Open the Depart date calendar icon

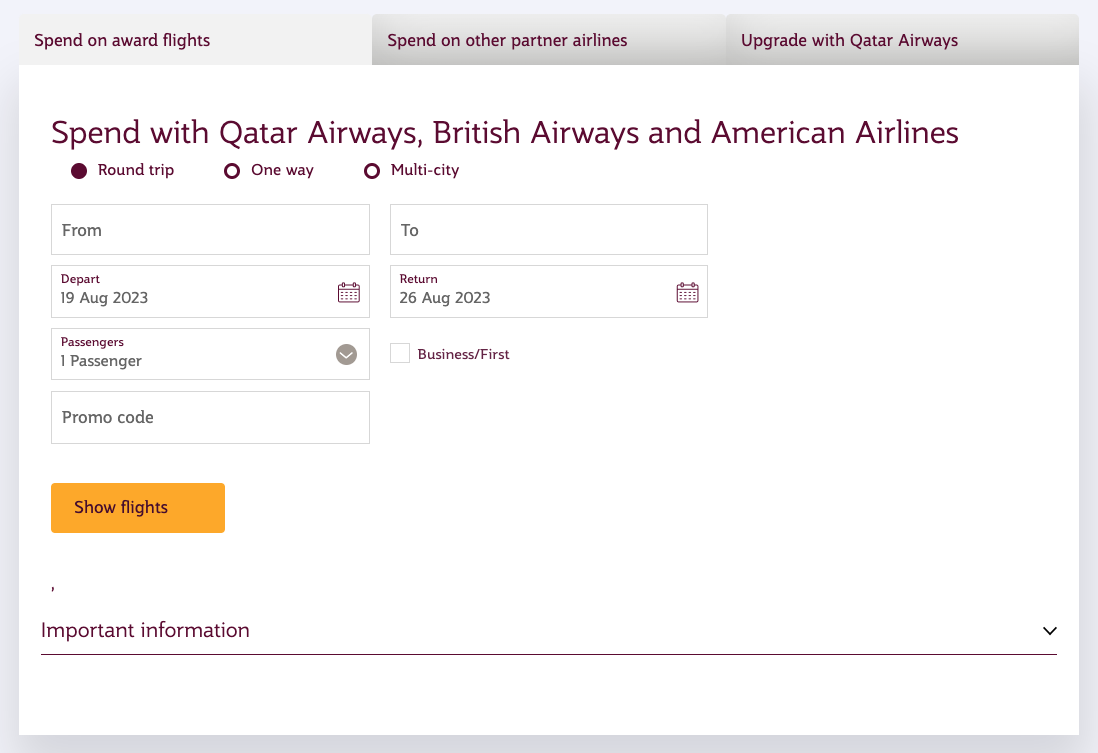pos(349,292)
